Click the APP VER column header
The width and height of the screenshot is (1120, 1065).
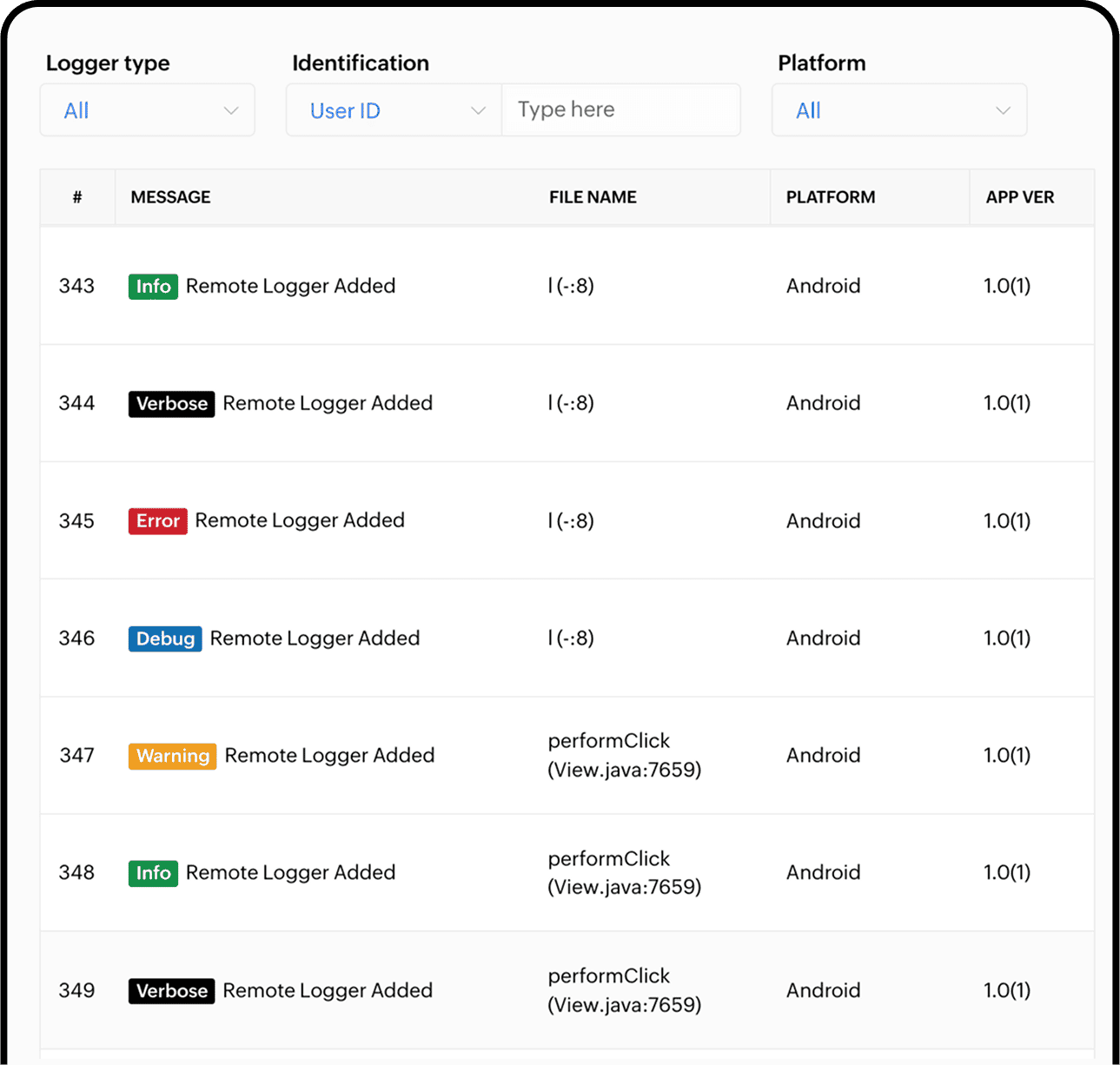[1019, 197]
